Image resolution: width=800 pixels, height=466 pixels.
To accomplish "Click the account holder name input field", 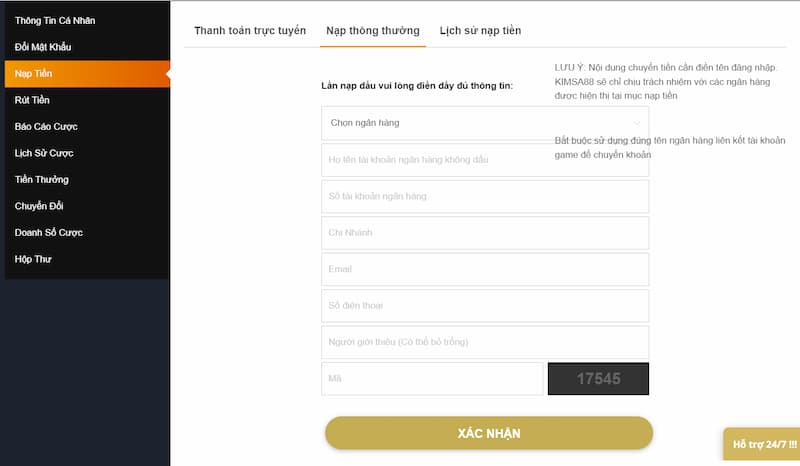I will [x=485, y=160].
